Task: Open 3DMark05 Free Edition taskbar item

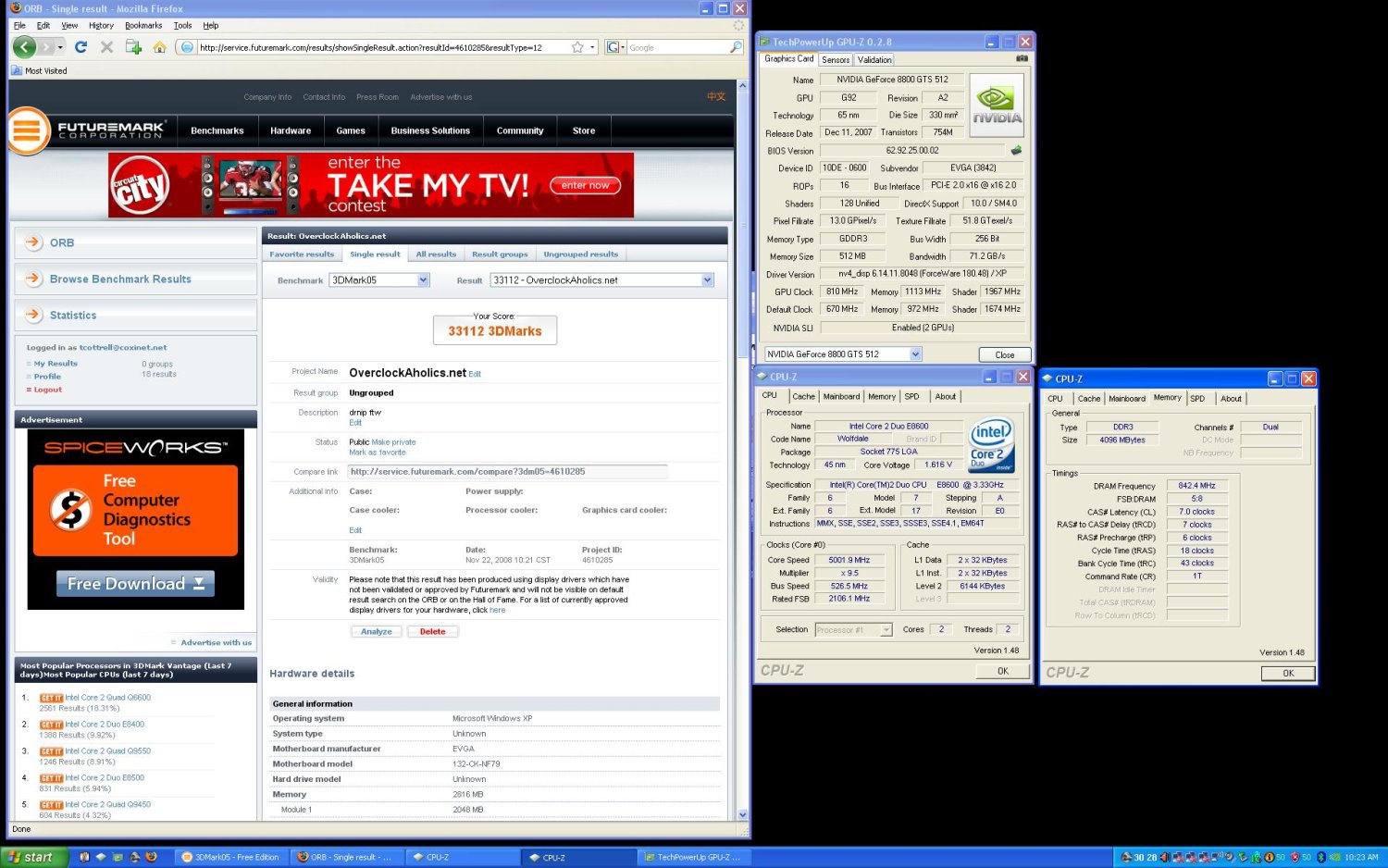Action: pos(231,857)
